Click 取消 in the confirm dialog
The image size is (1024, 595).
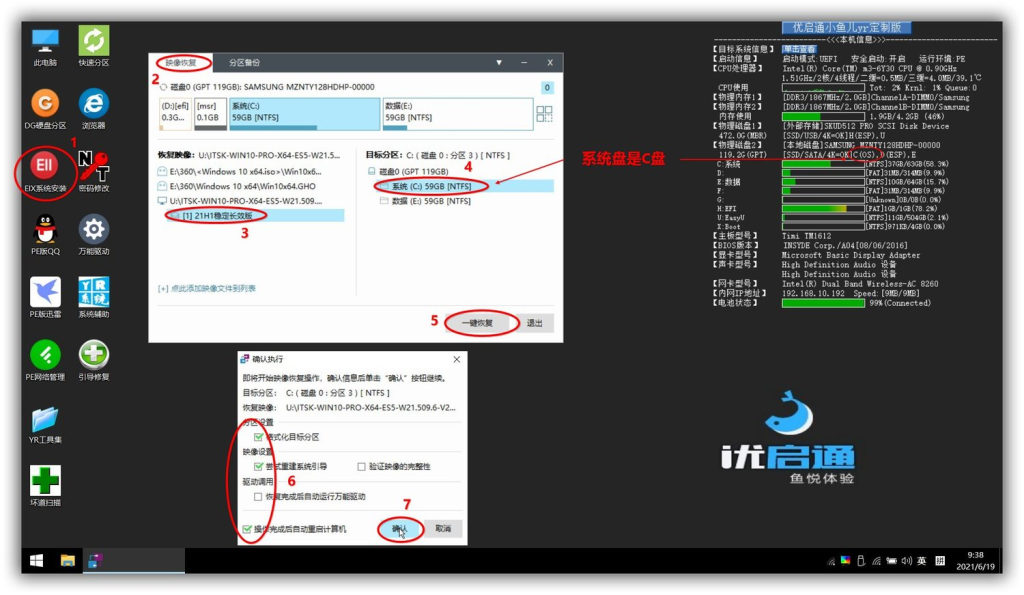[443, 528]
